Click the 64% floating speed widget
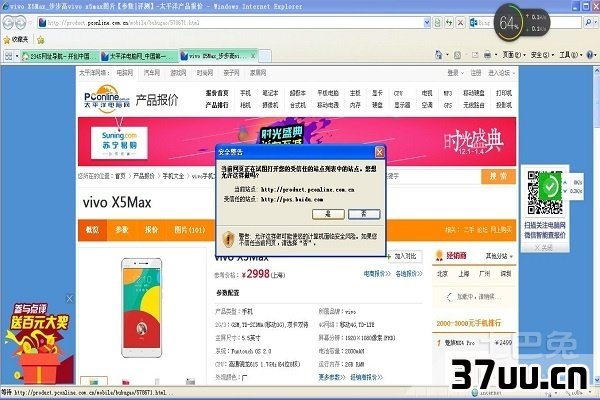Screen dimensions: 600x400 click(x=522, y=23)
